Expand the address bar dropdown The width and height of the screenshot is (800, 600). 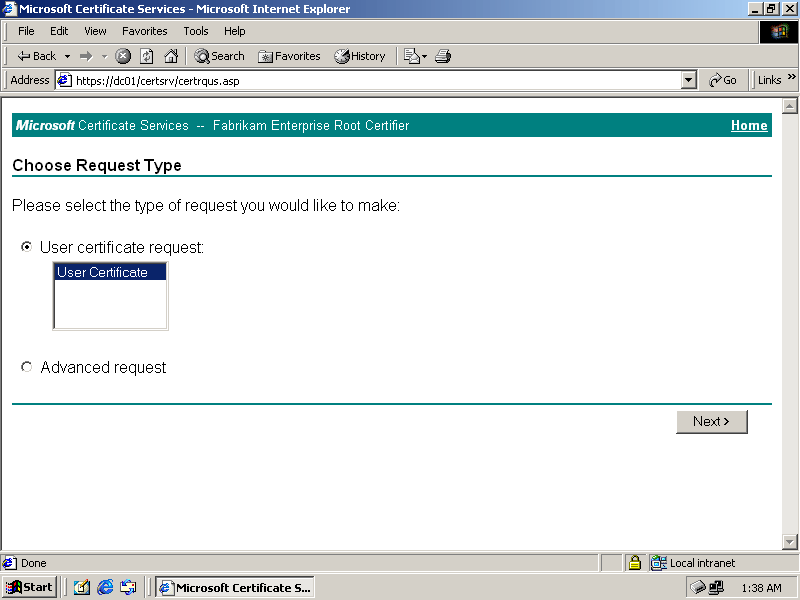pyautogui.click(x=688, y=80)
